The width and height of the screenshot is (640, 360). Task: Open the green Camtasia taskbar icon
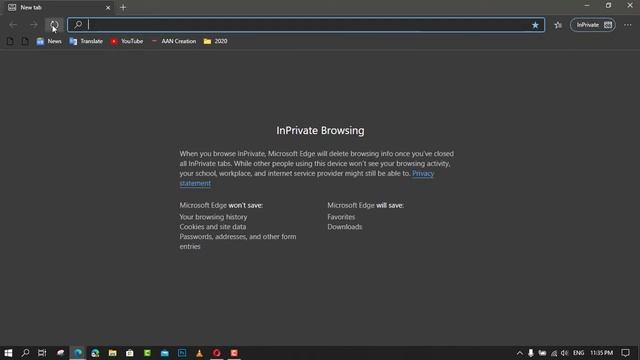147,353
